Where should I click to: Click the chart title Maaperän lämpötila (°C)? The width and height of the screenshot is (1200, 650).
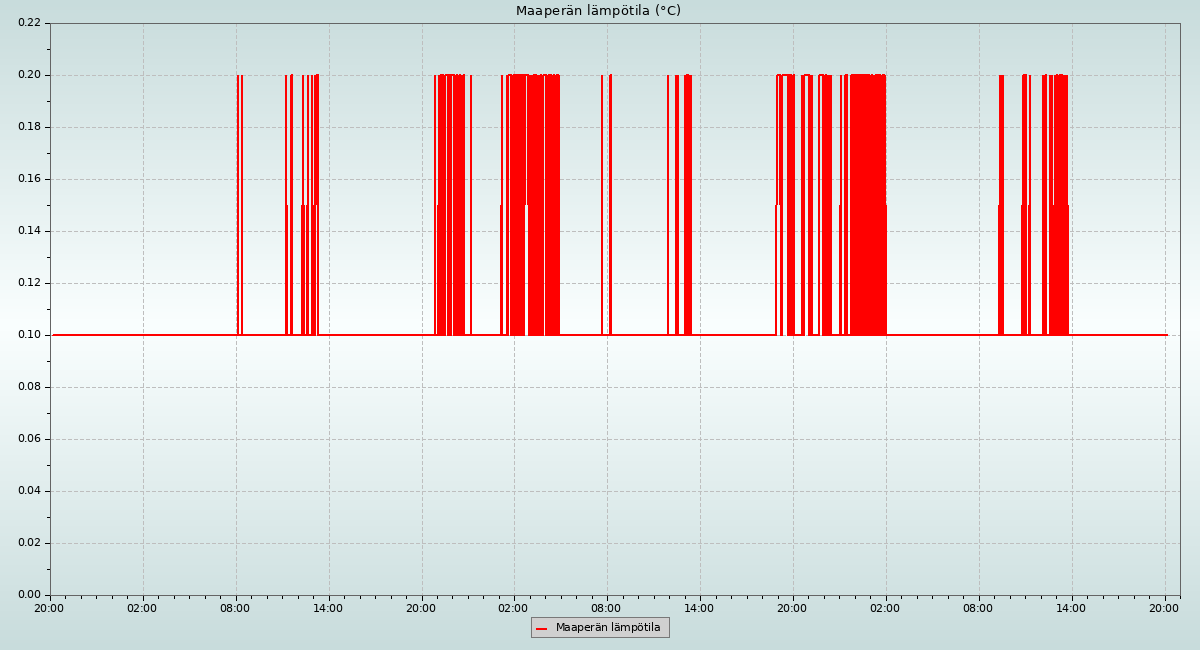(x=598, y=11)
